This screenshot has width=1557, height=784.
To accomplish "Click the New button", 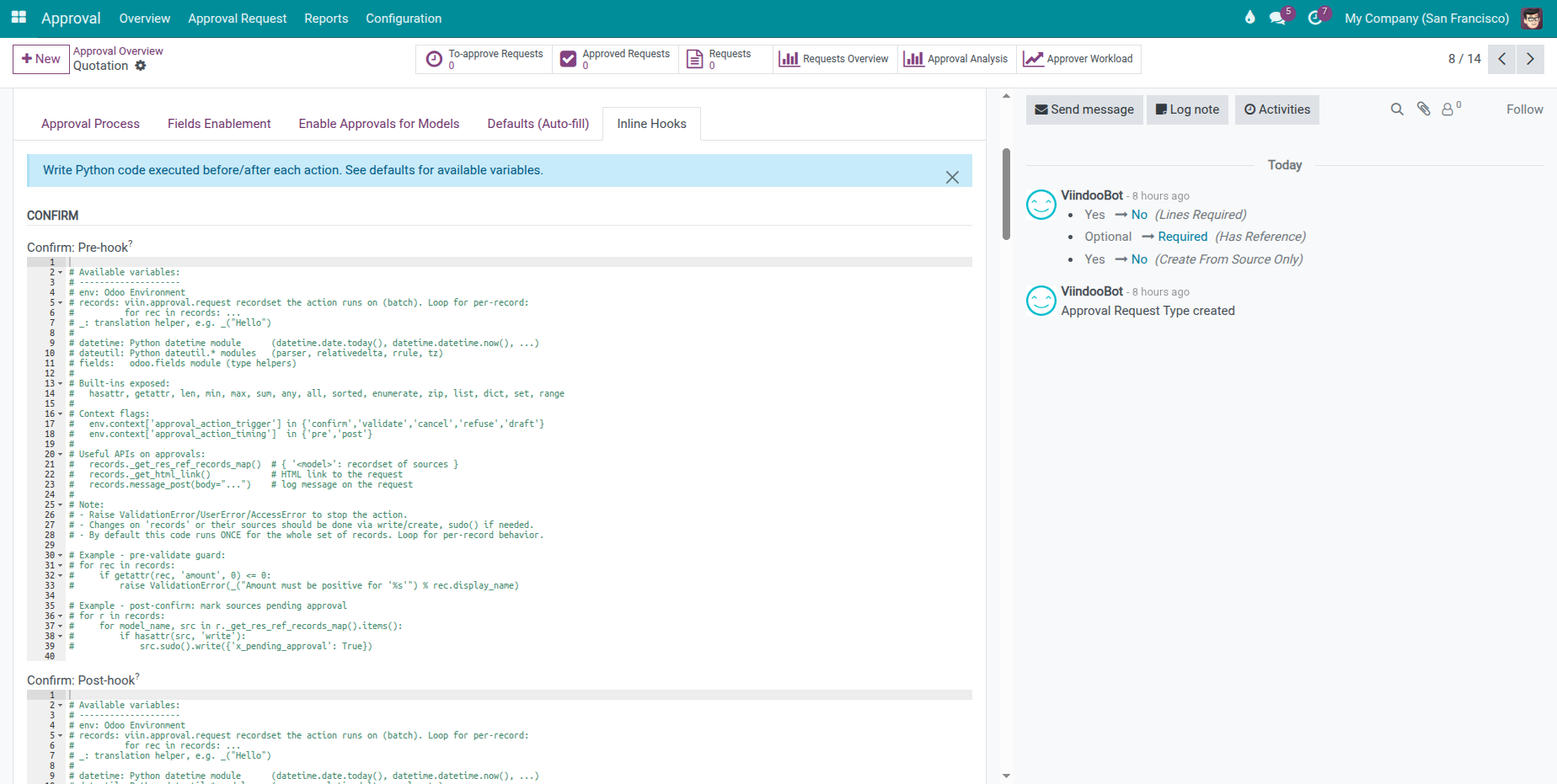I will click(x=40, y=59).
